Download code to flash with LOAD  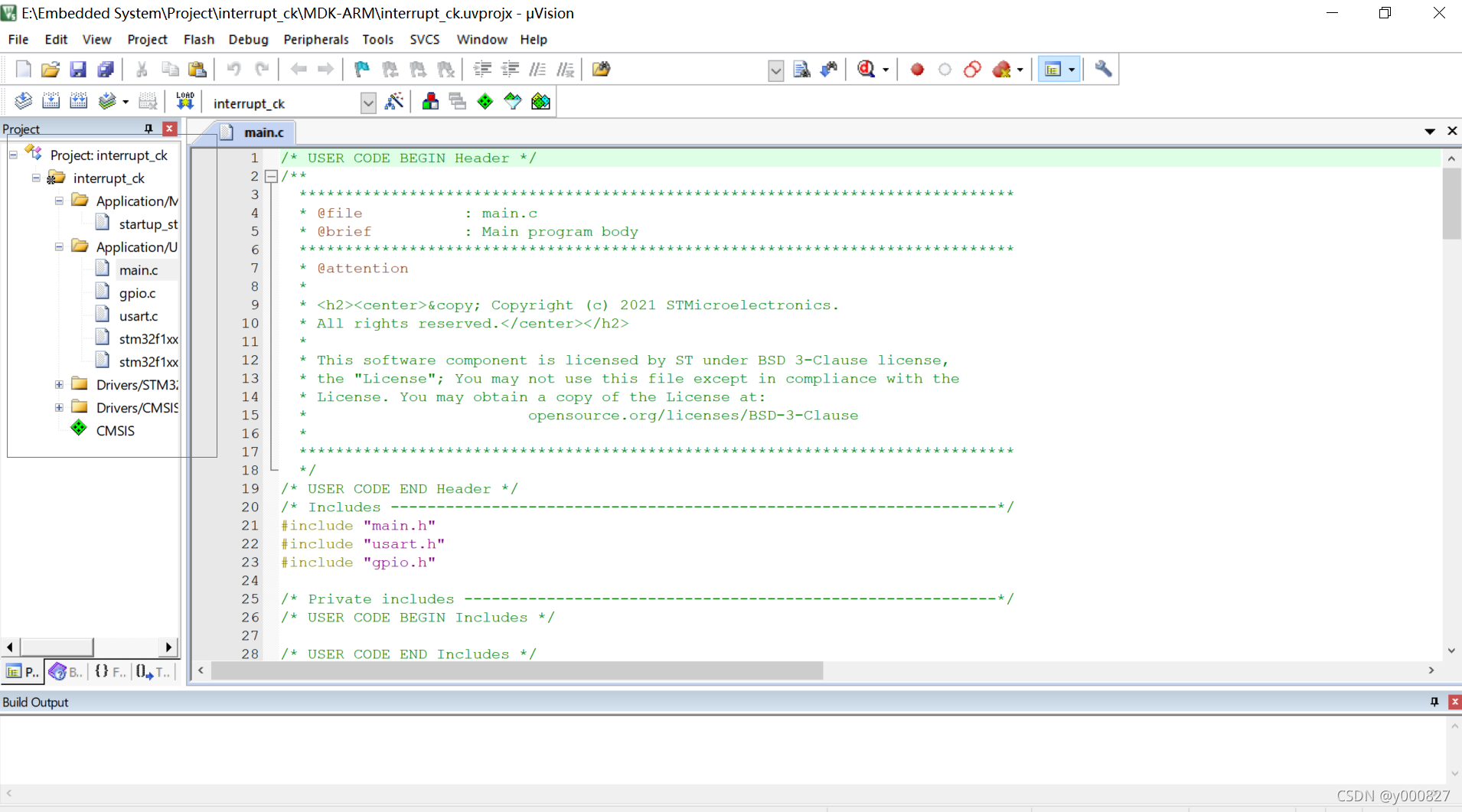(185, 101)
